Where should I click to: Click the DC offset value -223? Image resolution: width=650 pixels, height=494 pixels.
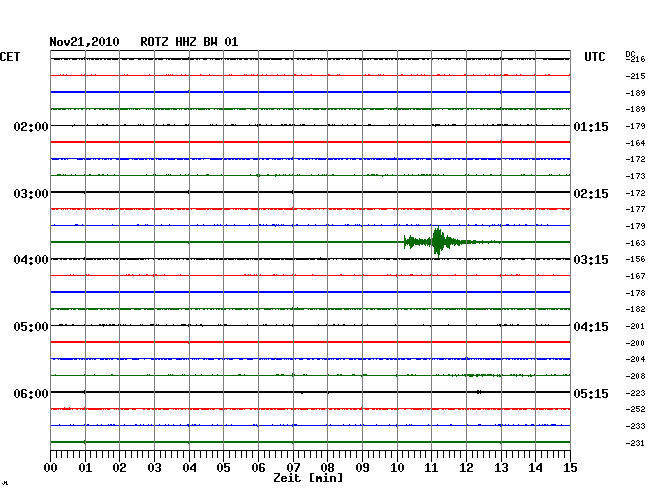point(635,393)
